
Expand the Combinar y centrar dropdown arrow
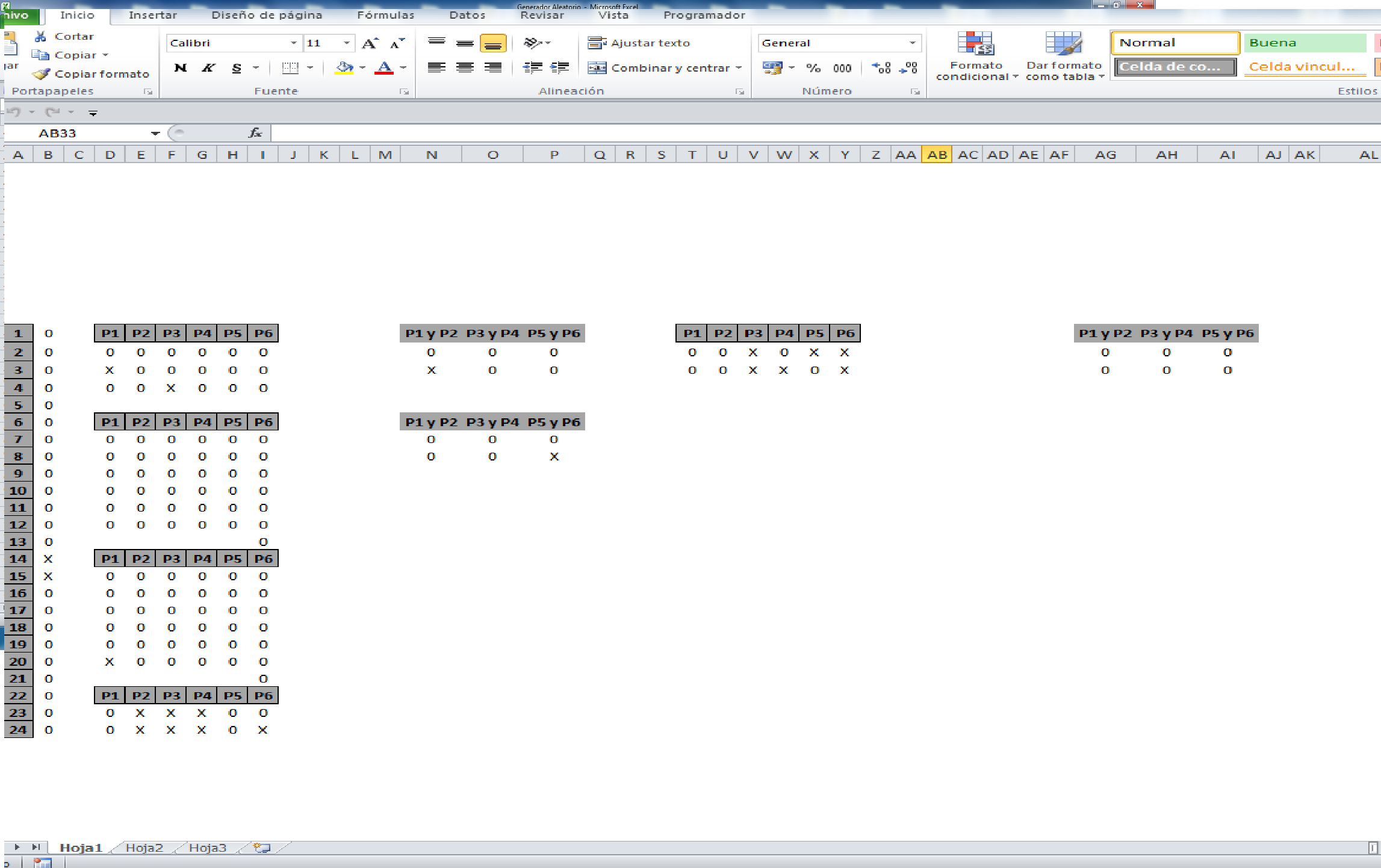click(x=739, y=68)
